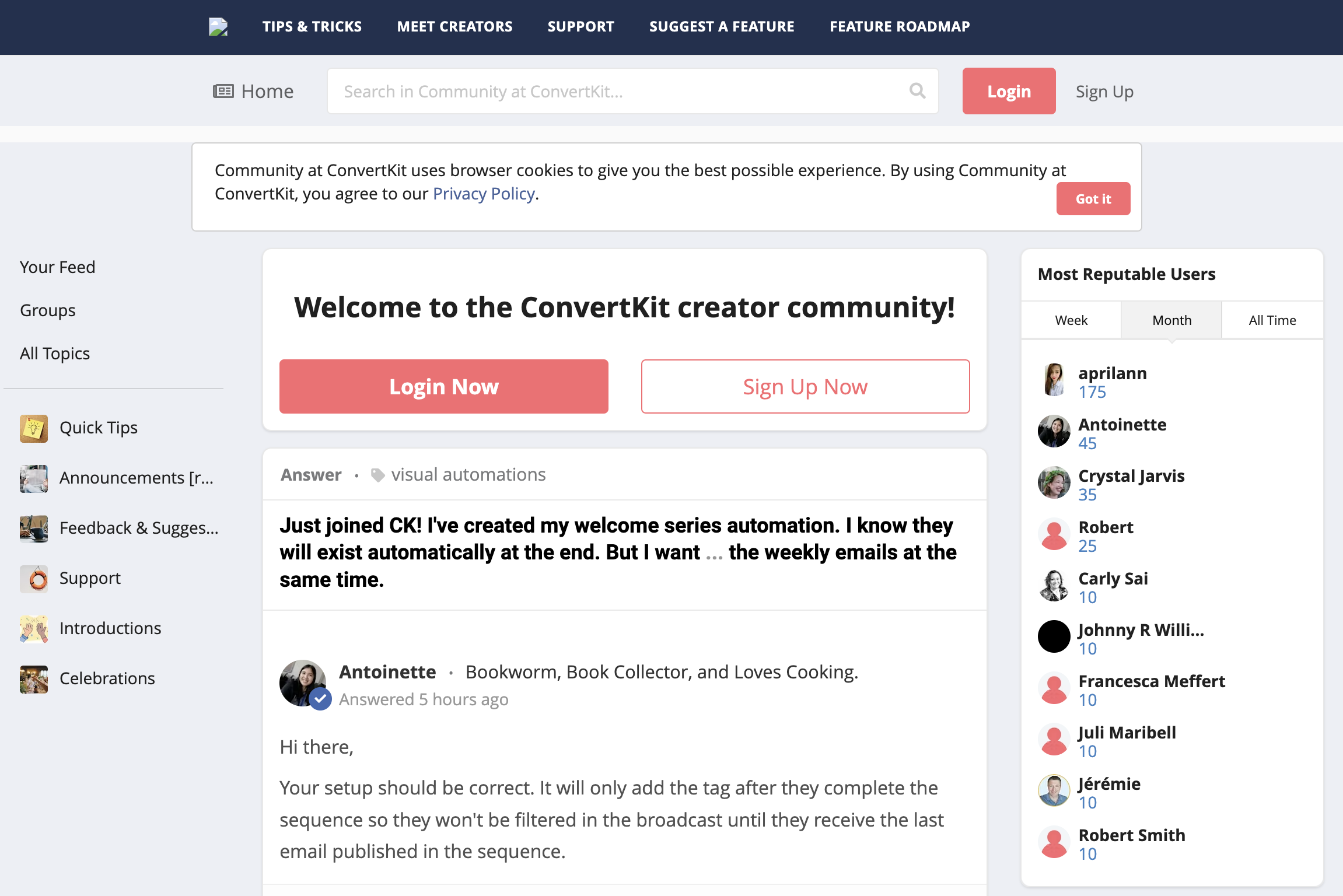Click the Feedback & Suggestions sidebar icon
Viewport: 1343px width, 896px height.
coord(35,527)
